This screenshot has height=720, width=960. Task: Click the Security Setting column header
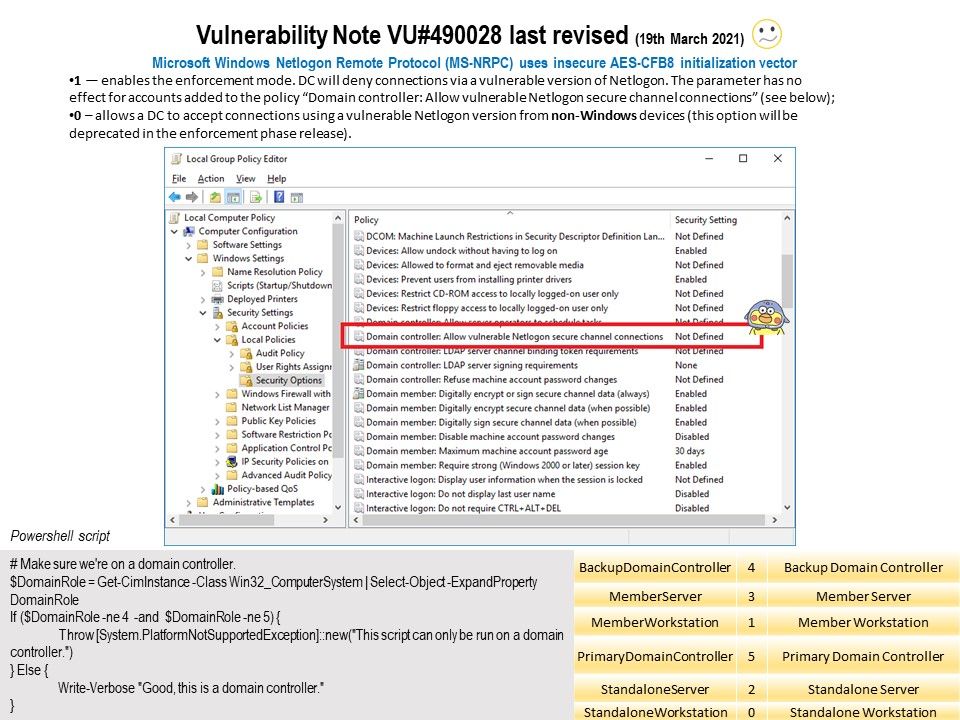pyautogui.click(x=705, y=220)
